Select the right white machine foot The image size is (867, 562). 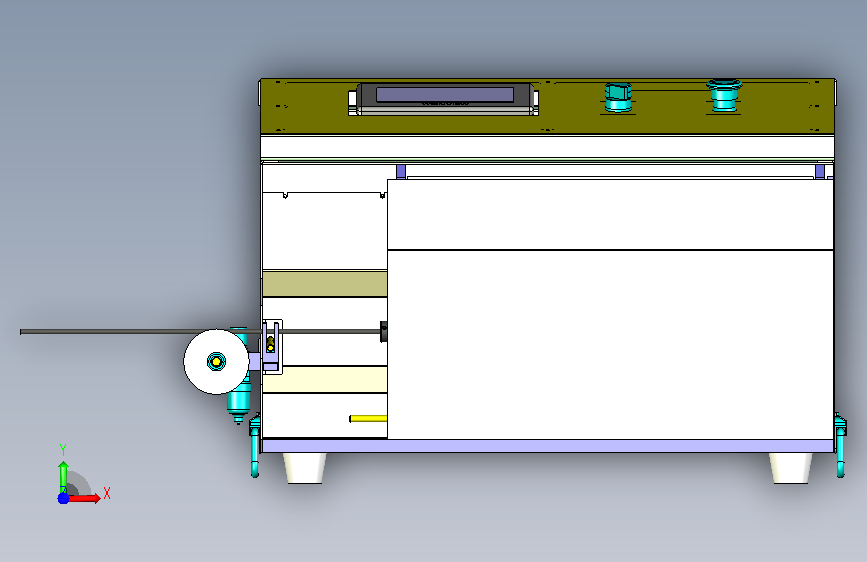791,468
